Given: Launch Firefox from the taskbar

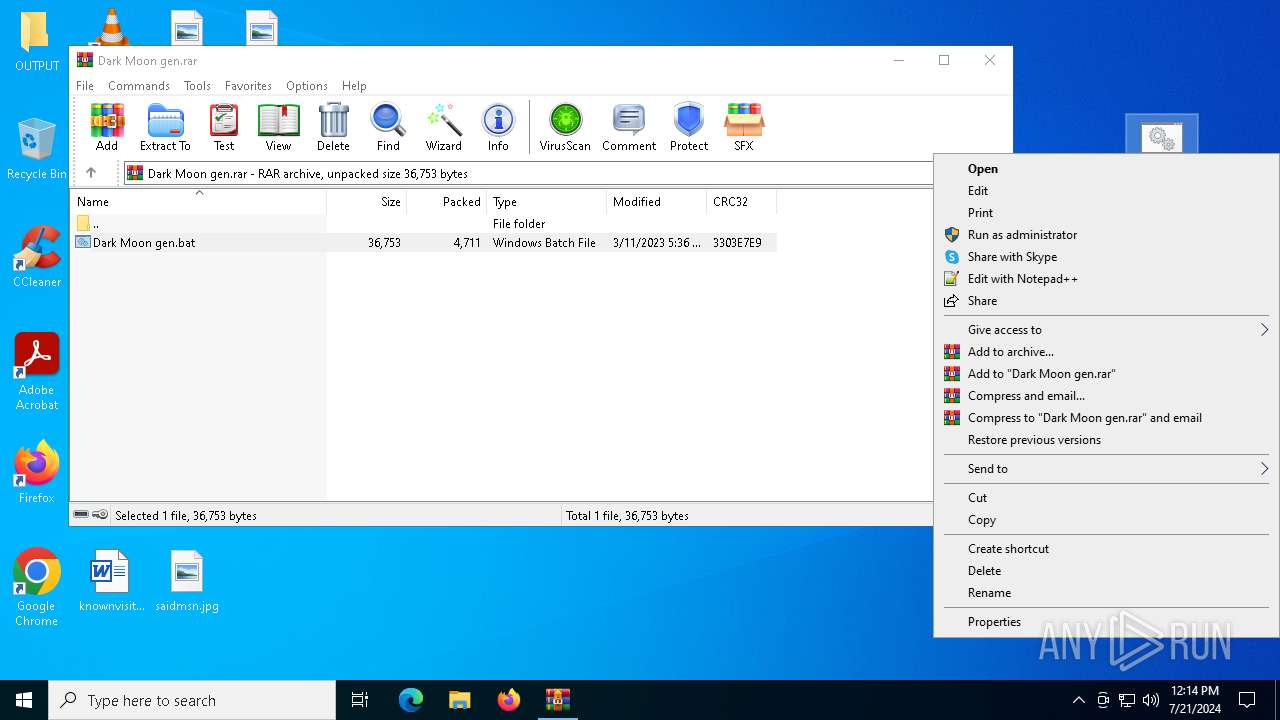Looking at the screenshot, I should (509, 700).
